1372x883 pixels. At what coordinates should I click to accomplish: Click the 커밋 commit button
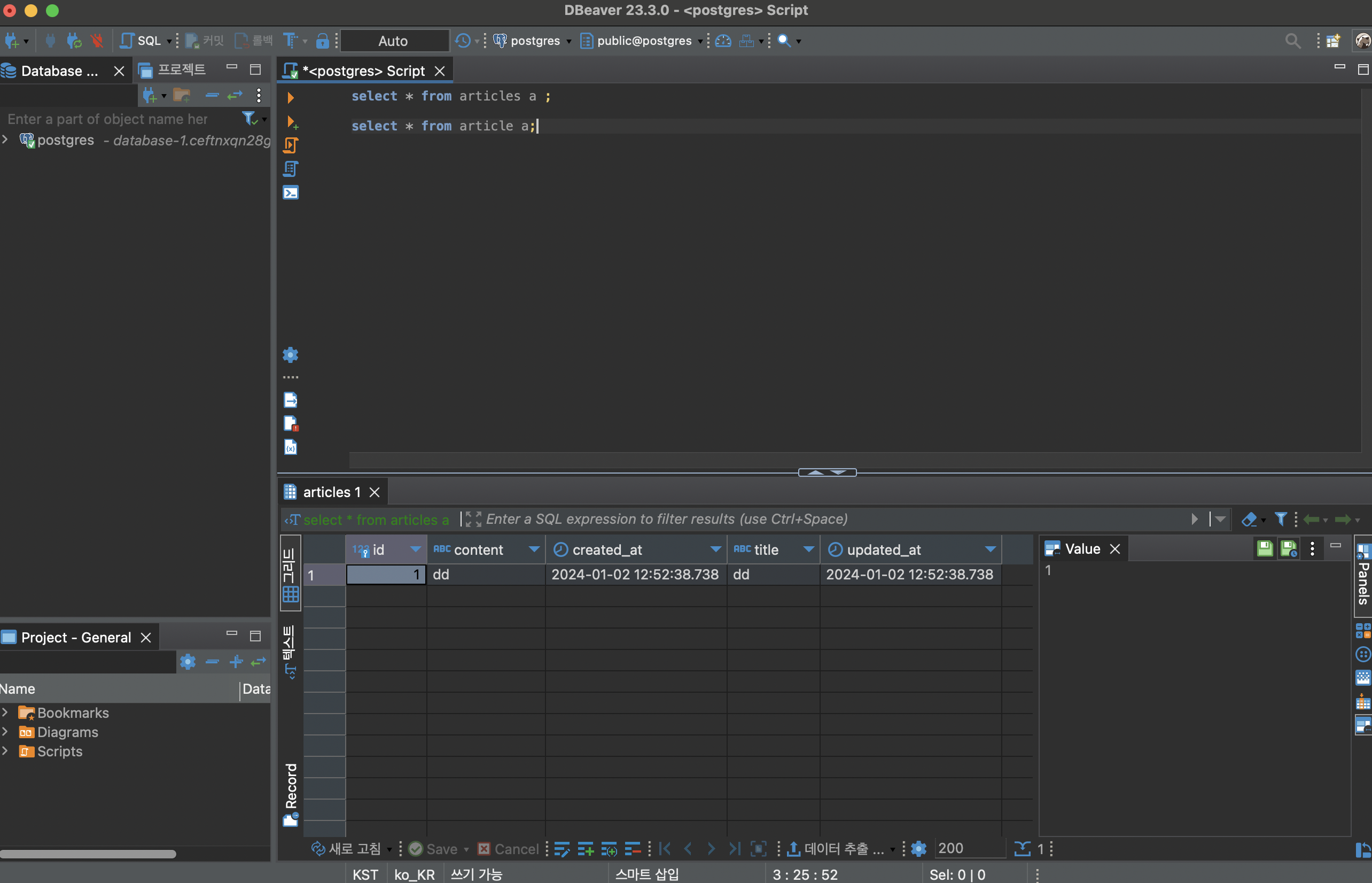pyautogui.click(x=205, y=41)
